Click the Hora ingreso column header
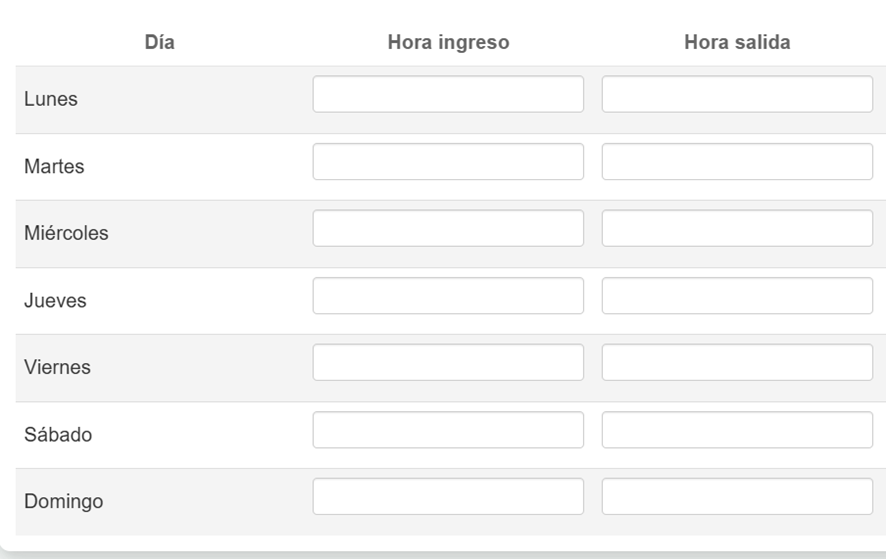 448,42
